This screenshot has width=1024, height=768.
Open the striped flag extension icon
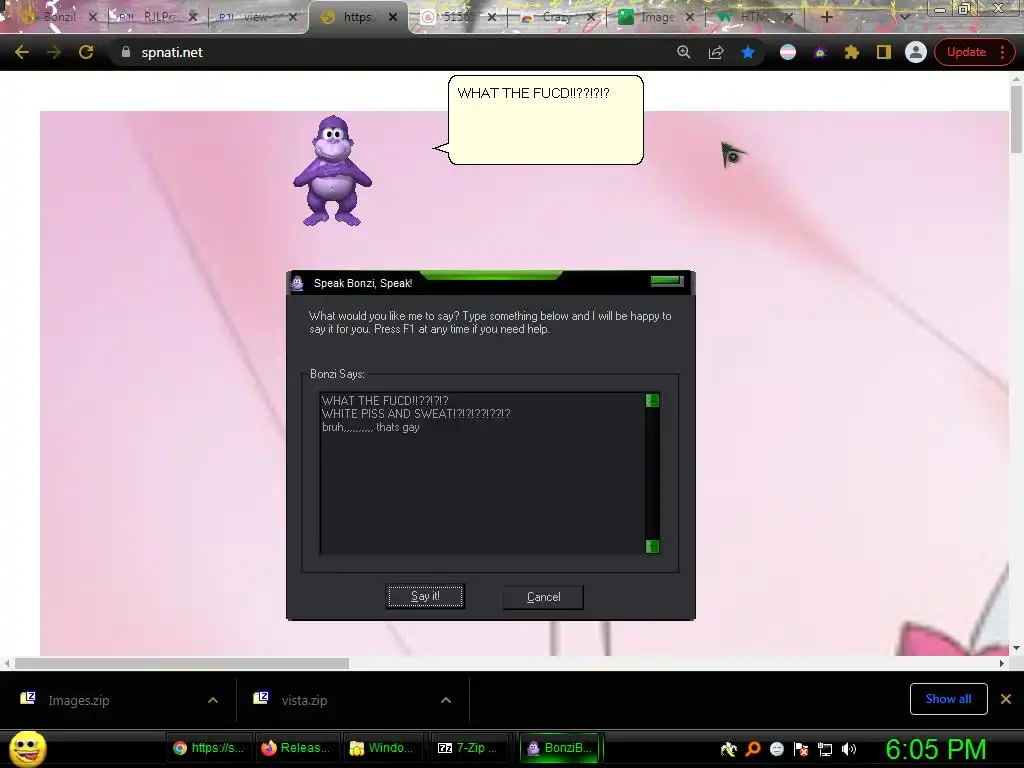[788, 52]
